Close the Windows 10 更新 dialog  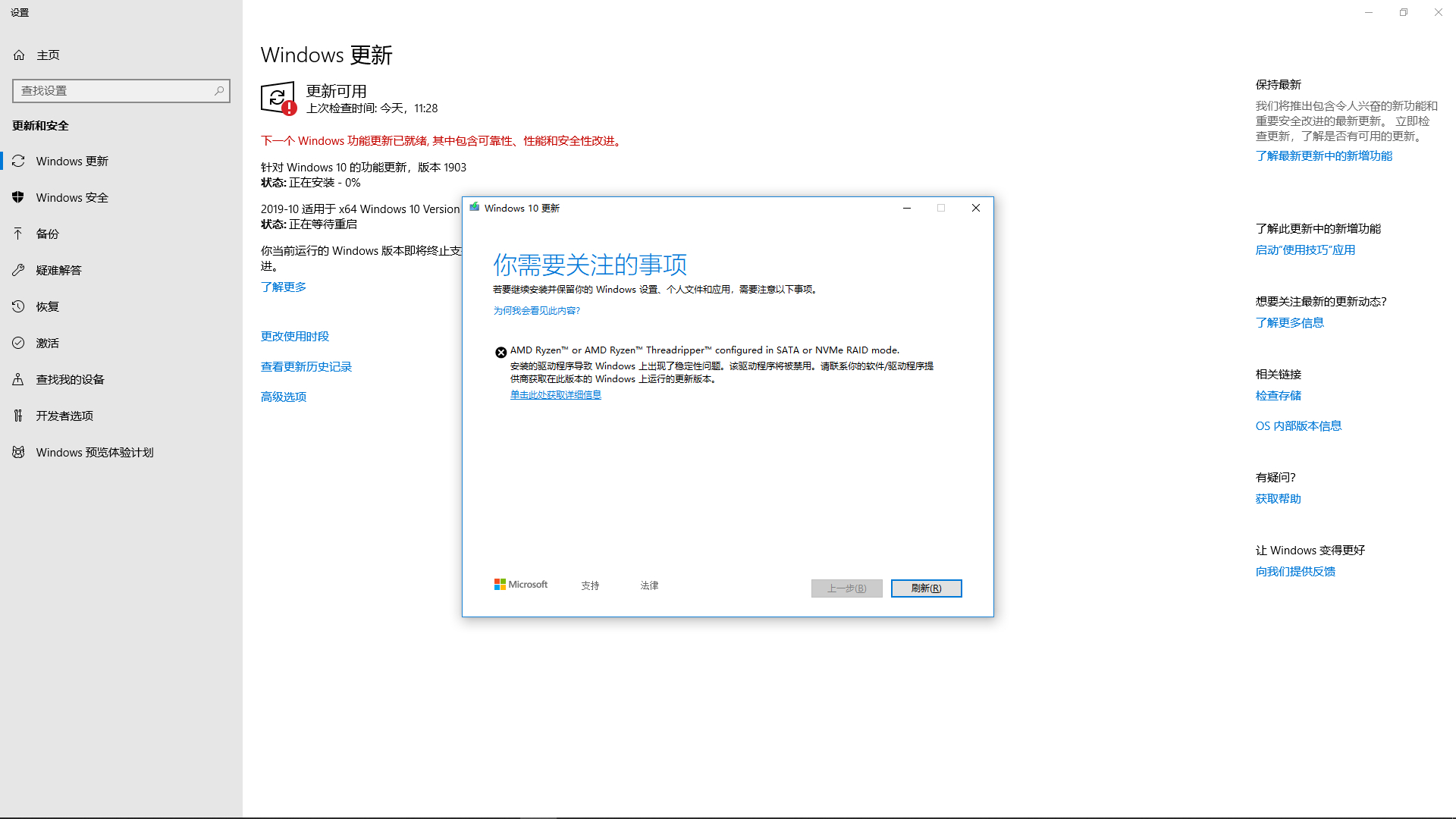(x=976, y=208)
